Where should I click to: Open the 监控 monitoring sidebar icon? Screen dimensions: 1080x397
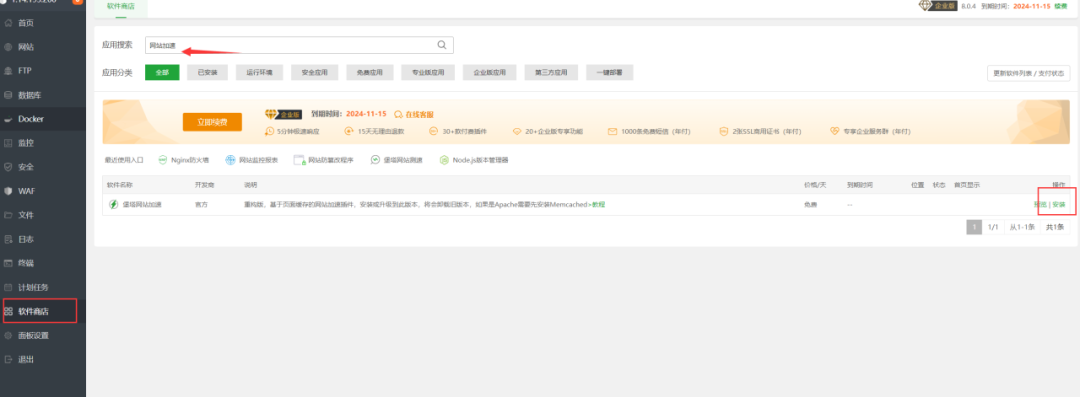pos(8,143)
